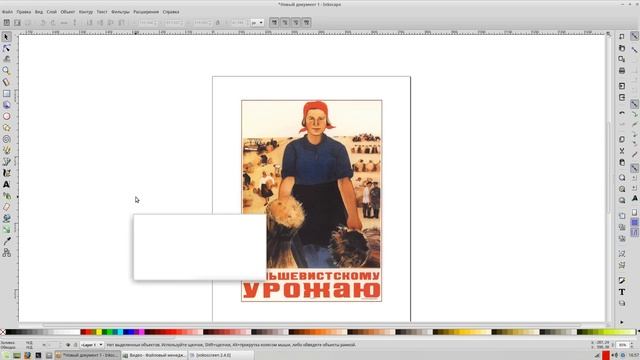Select the Zoom tool in toolbox
640x360 pixels.
[x=7, y=71]
